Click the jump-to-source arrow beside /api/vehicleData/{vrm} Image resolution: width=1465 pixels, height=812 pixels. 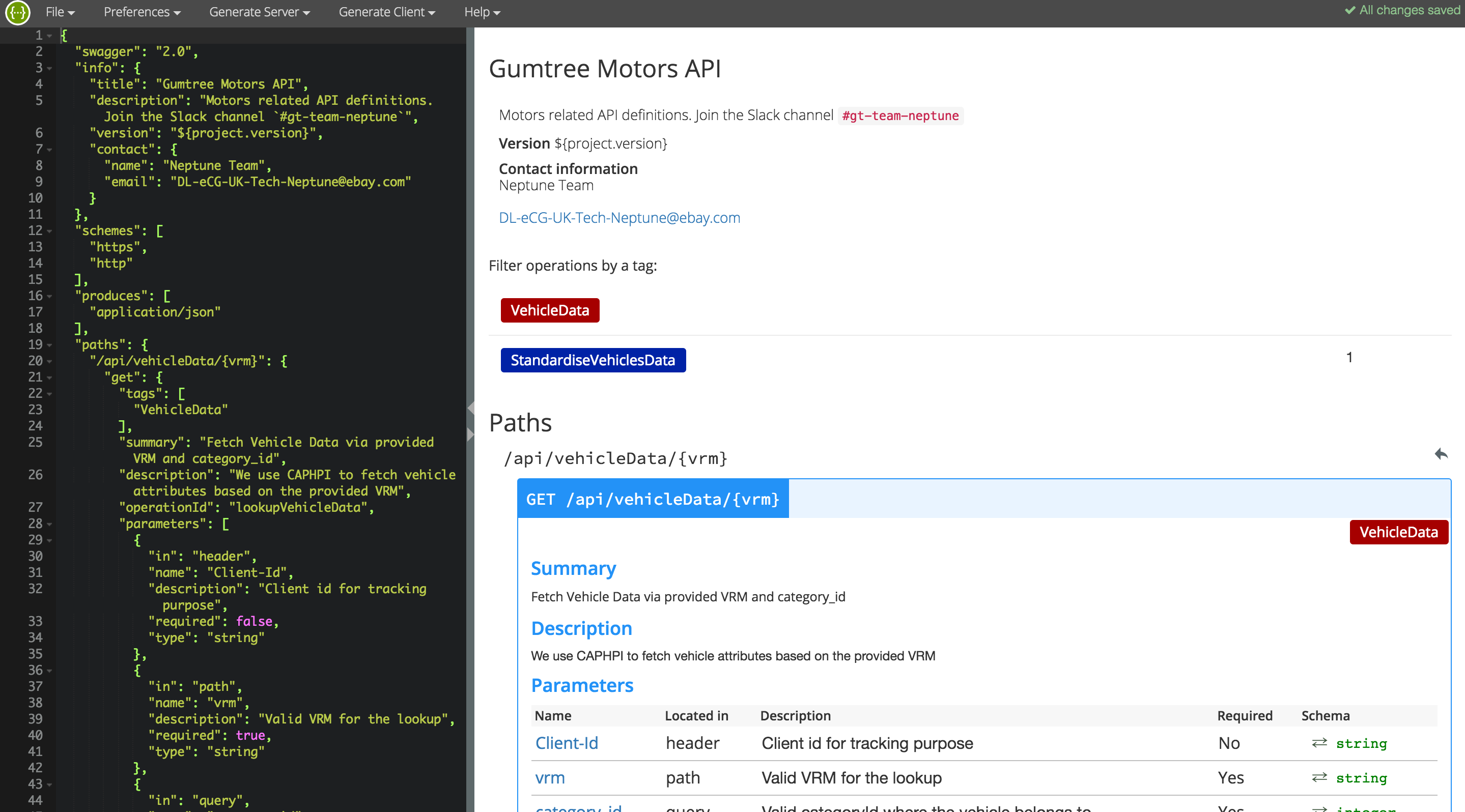[x=1441, y=454]
